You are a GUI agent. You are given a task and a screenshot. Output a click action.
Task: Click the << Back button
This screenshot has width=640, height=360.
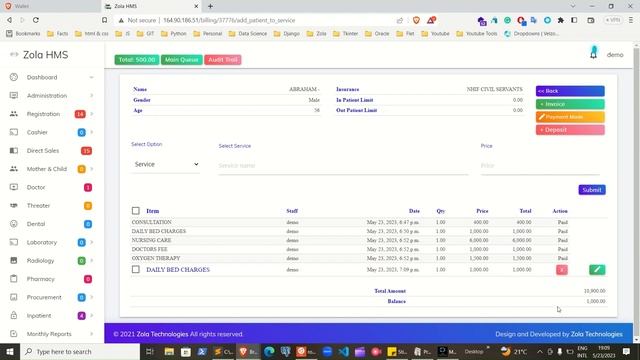click(570, 91)
